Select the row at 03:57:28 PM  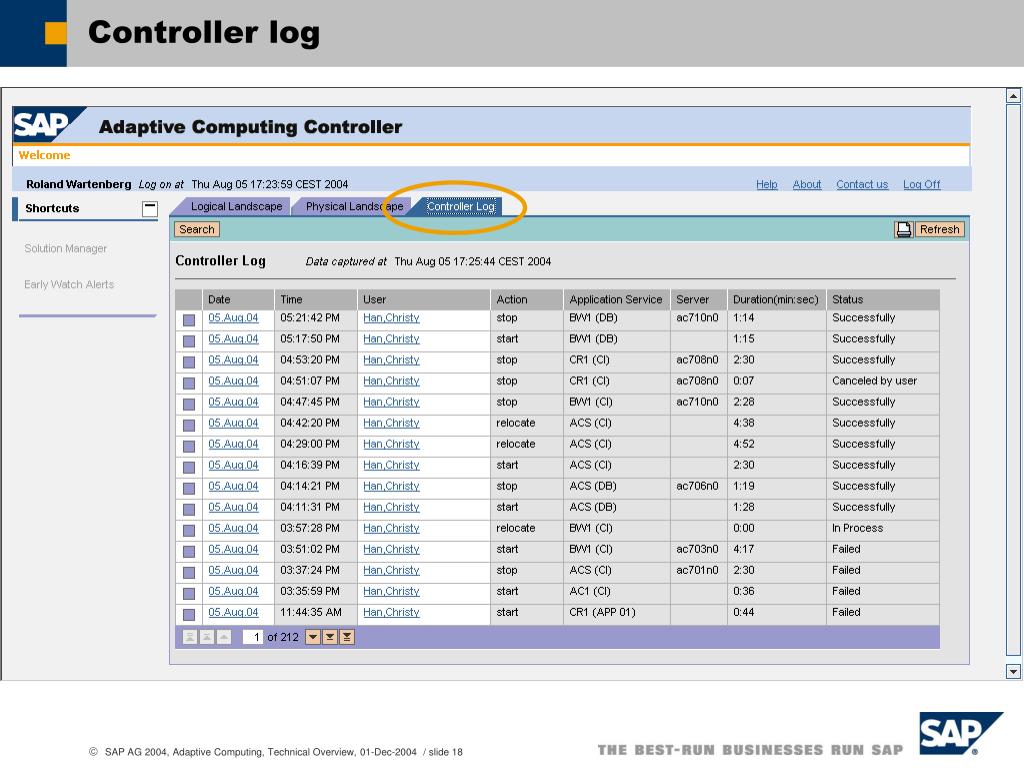click(x=189, y=530)
